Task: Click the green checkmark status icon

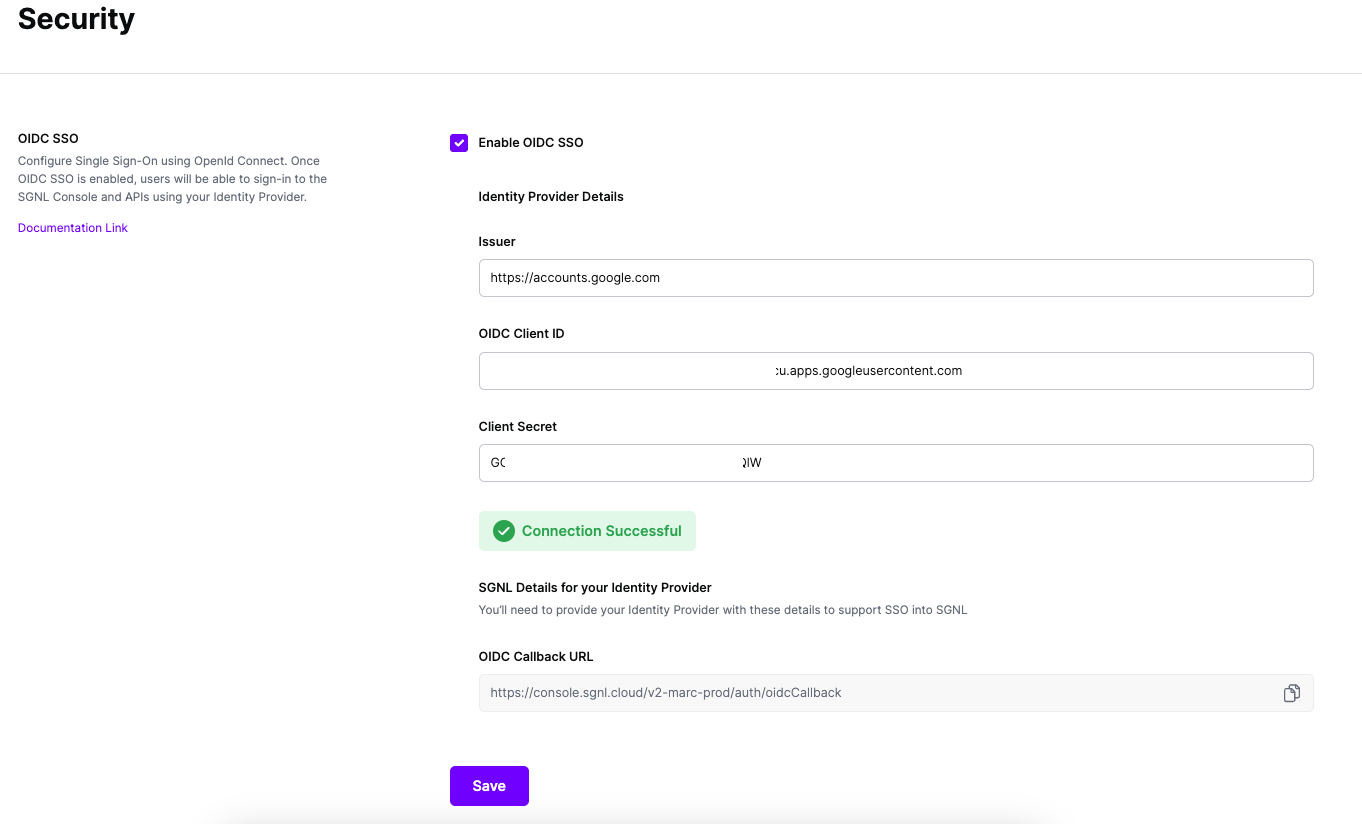Action: tap(504, 531)
